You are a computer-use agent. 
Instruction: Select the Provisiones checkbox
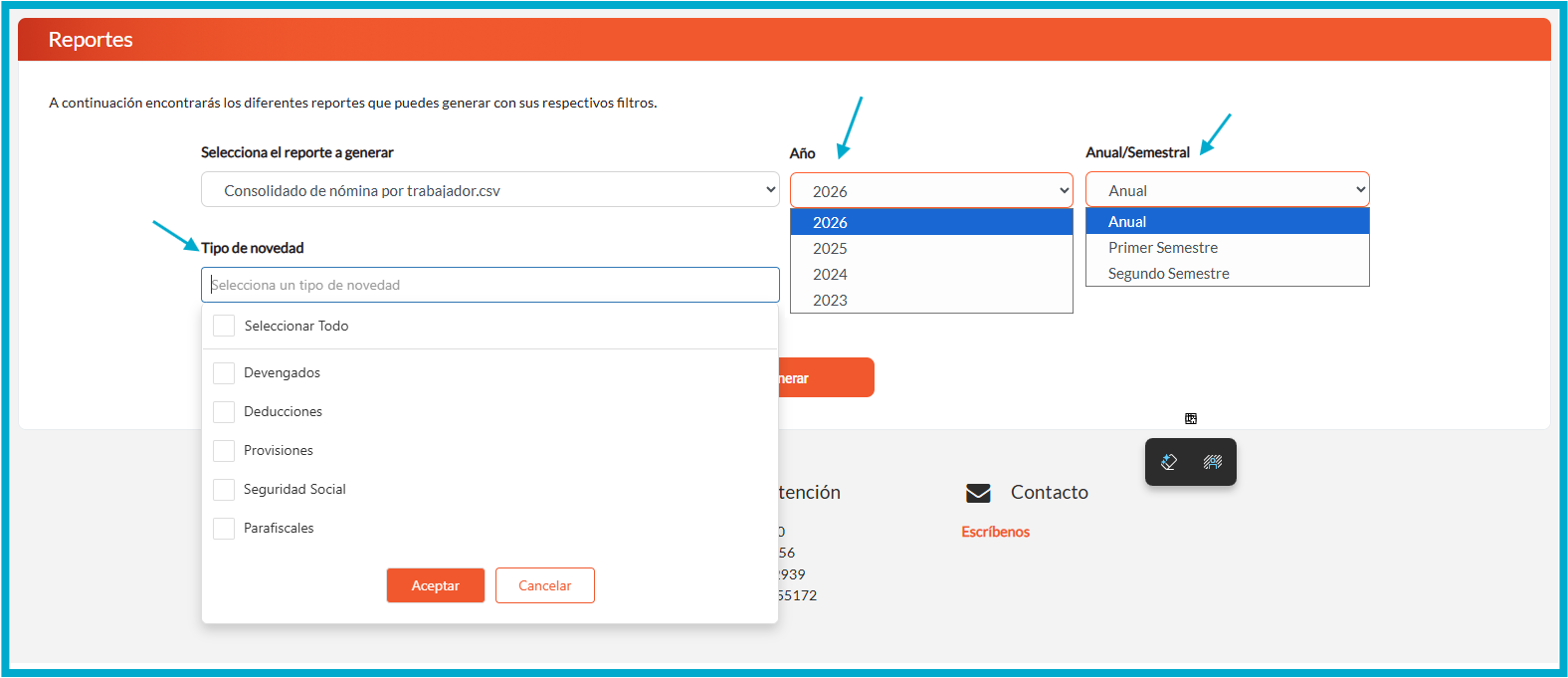[x=224, y=450]
